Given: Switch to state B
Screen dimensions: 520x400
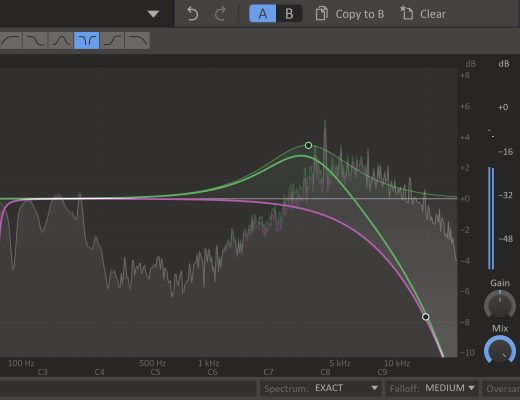Looking at the screenshot, I should coord(289,14).
